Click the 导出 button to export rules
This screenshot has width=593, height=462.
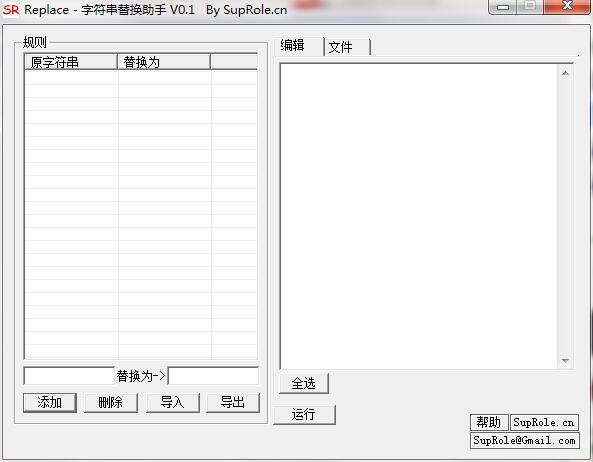[233, 402]
